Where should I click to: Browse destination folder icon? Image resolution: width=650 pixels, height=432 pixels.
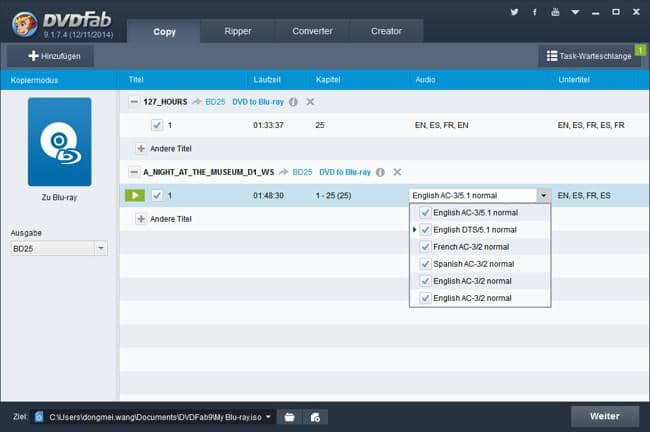coord(289,417)
